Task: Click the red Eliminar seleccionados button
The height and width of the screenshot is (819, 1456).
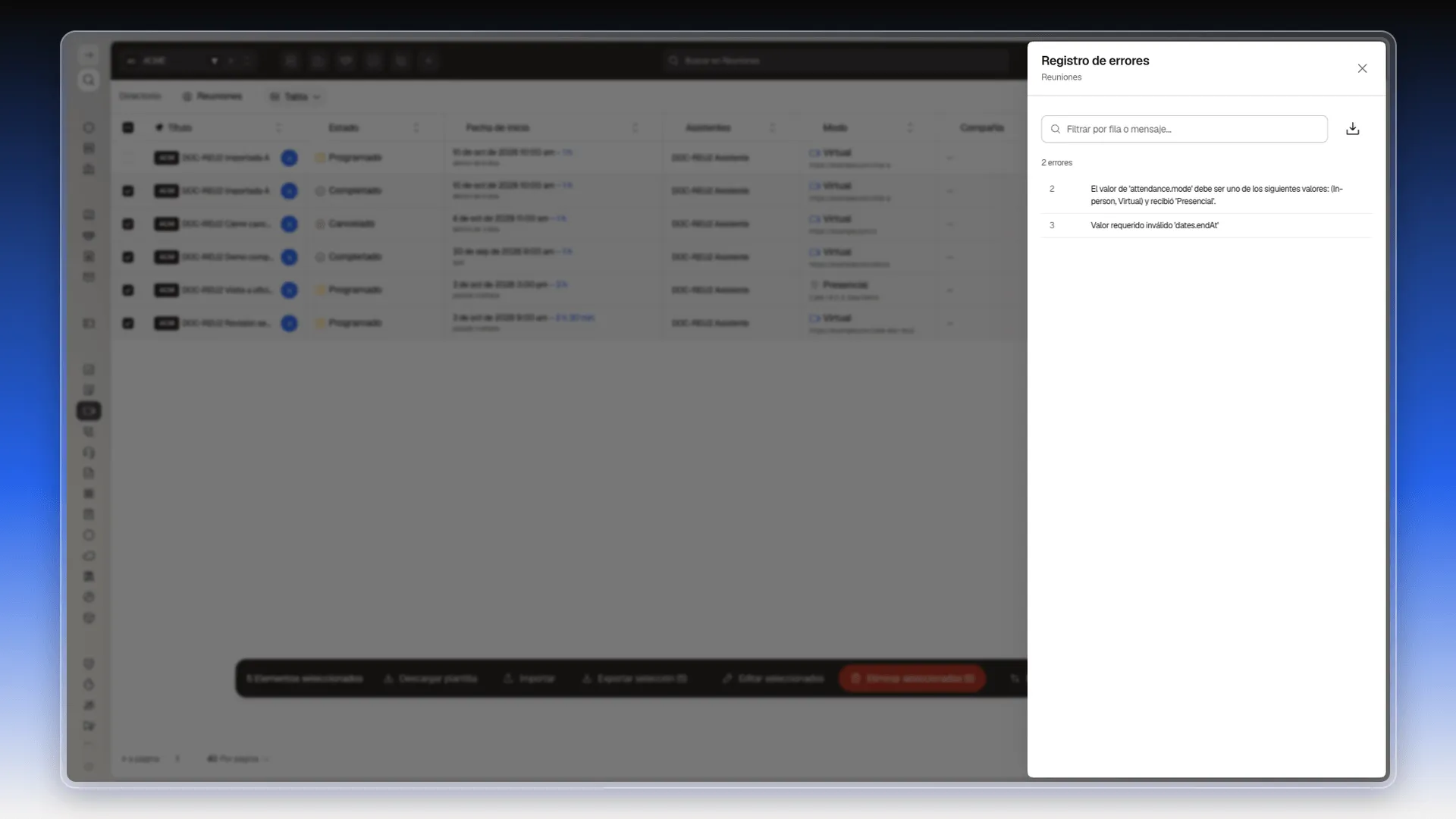Action: 912,678
